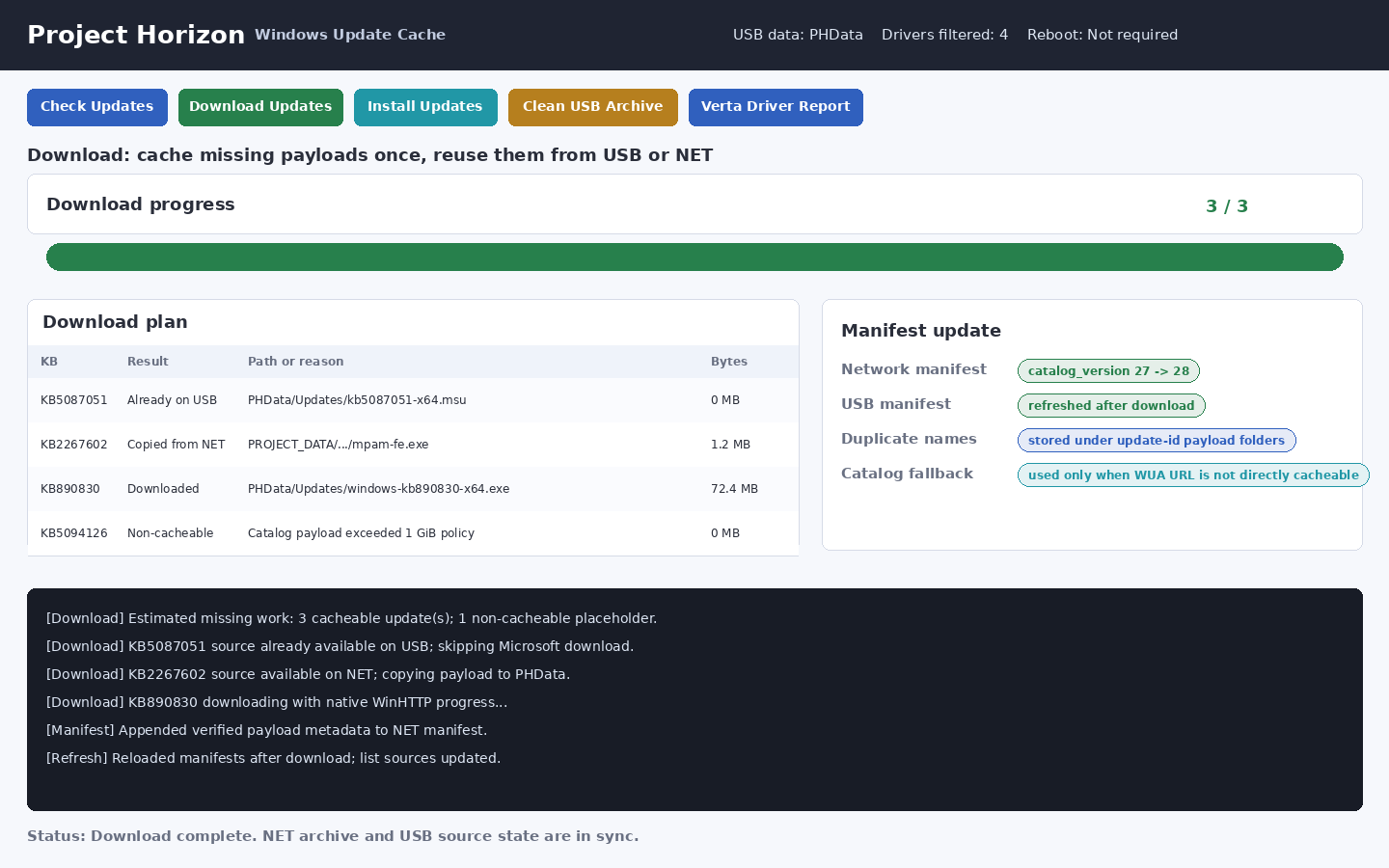Click the Path or reason column header
This screenshot has width=1389, height=868.
click(295, 362)
